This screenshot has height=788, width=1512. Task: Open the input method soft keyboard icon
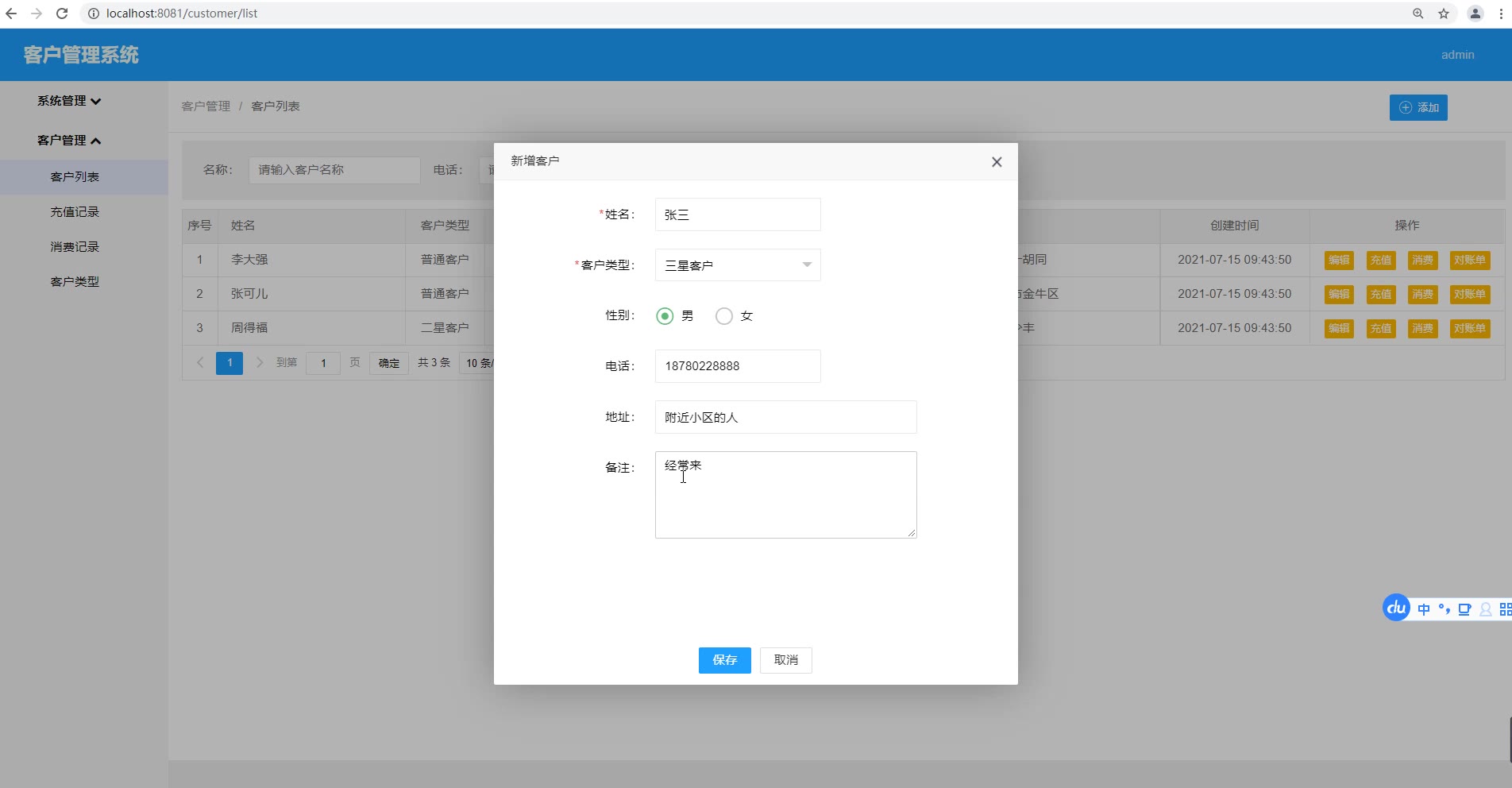(x=1464, y=609)
